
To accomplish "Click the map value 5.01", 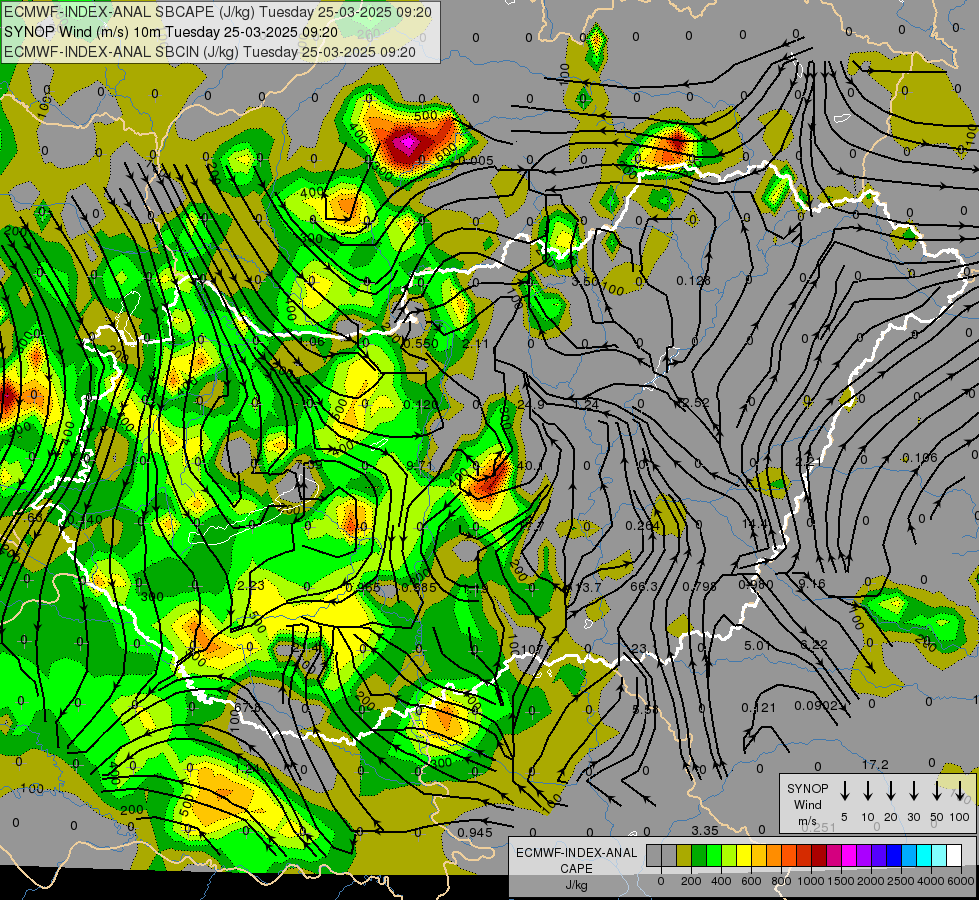I will [x=757, y=645].
